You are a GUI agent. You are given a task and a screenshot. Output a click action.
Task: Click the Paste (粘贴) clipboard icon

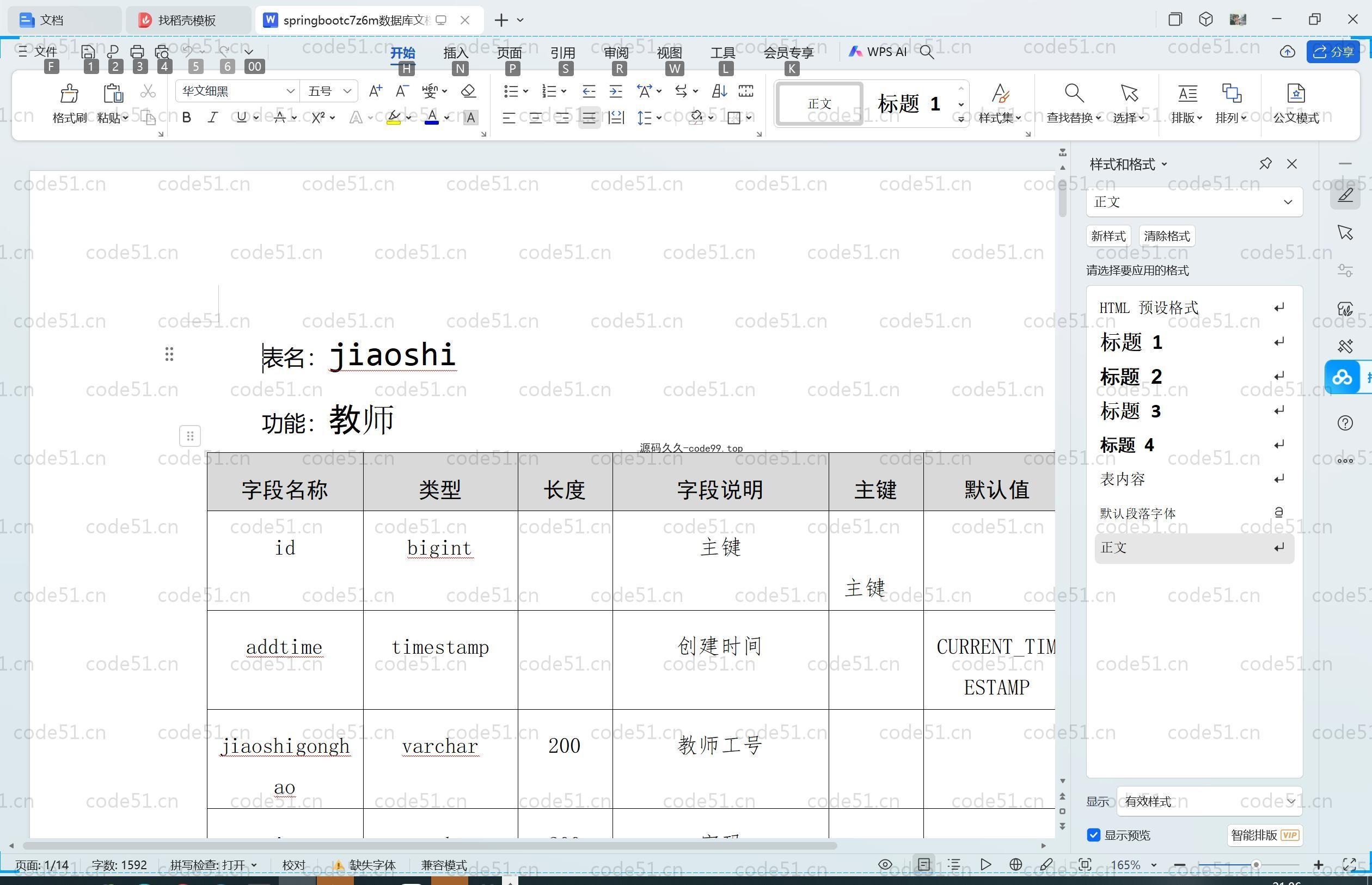coord(113,93)
